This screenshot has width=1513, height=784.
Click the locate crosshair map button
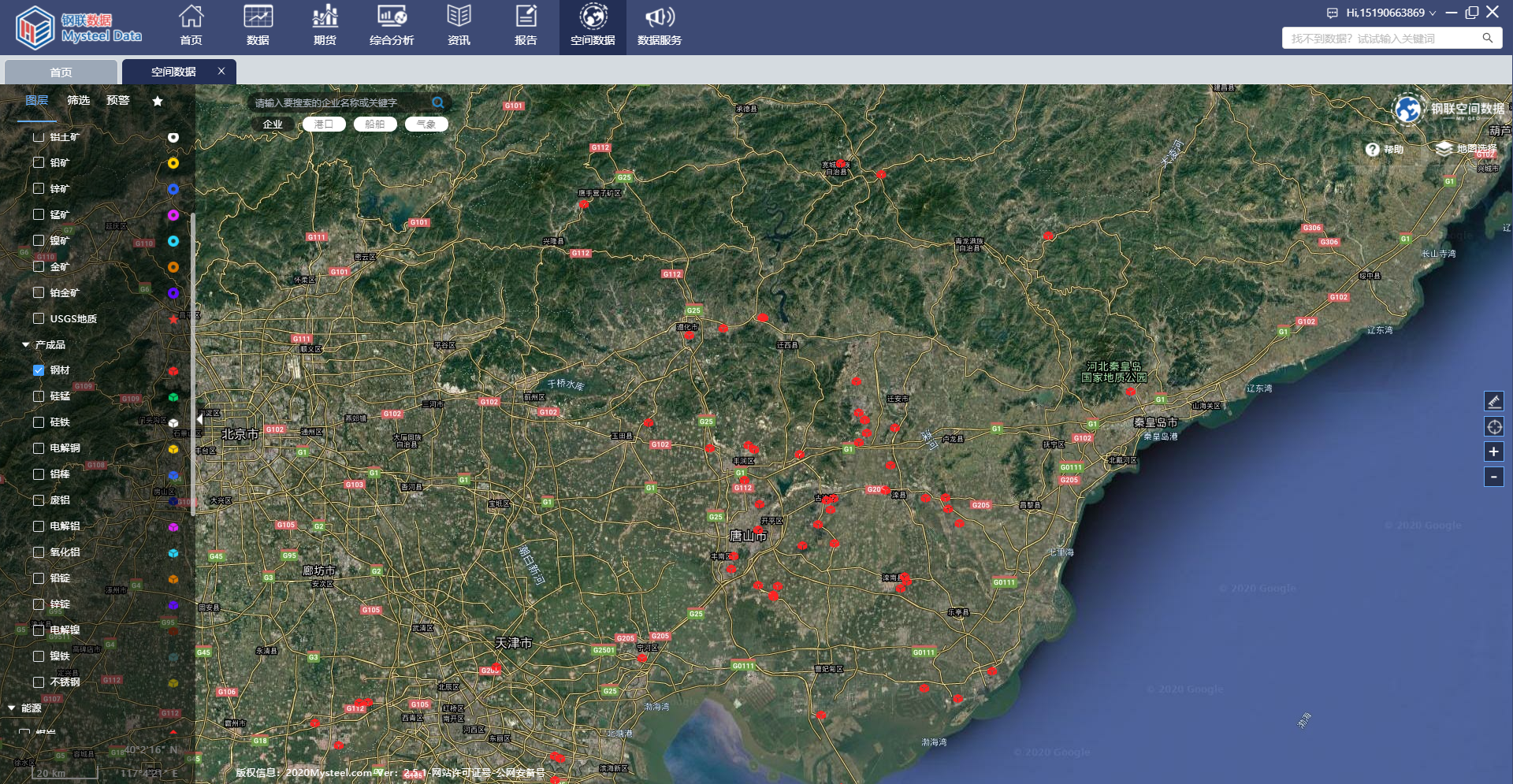1493,426
